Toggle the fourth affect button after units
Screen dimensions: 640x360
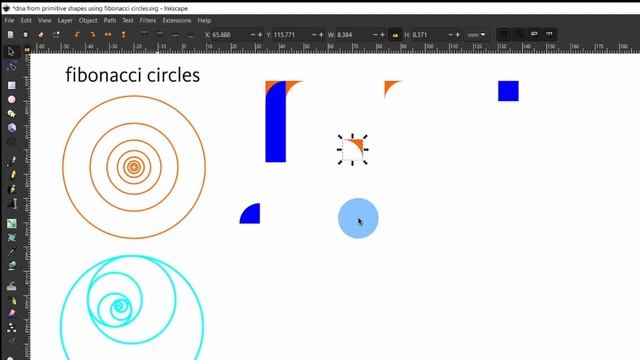(549, 35)
